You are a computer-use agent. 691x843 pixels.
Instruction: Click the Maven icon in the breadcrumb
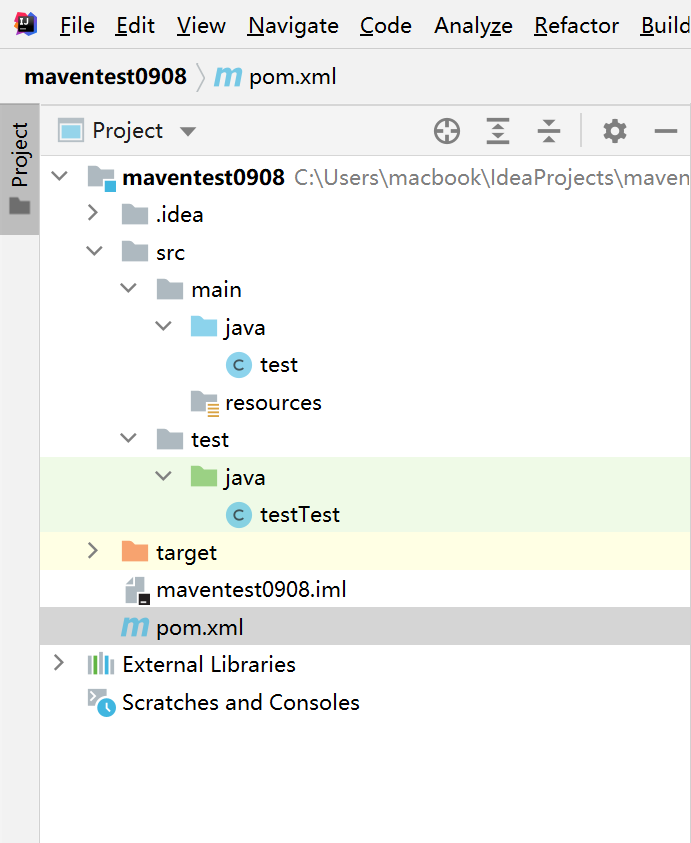[228, 77]
